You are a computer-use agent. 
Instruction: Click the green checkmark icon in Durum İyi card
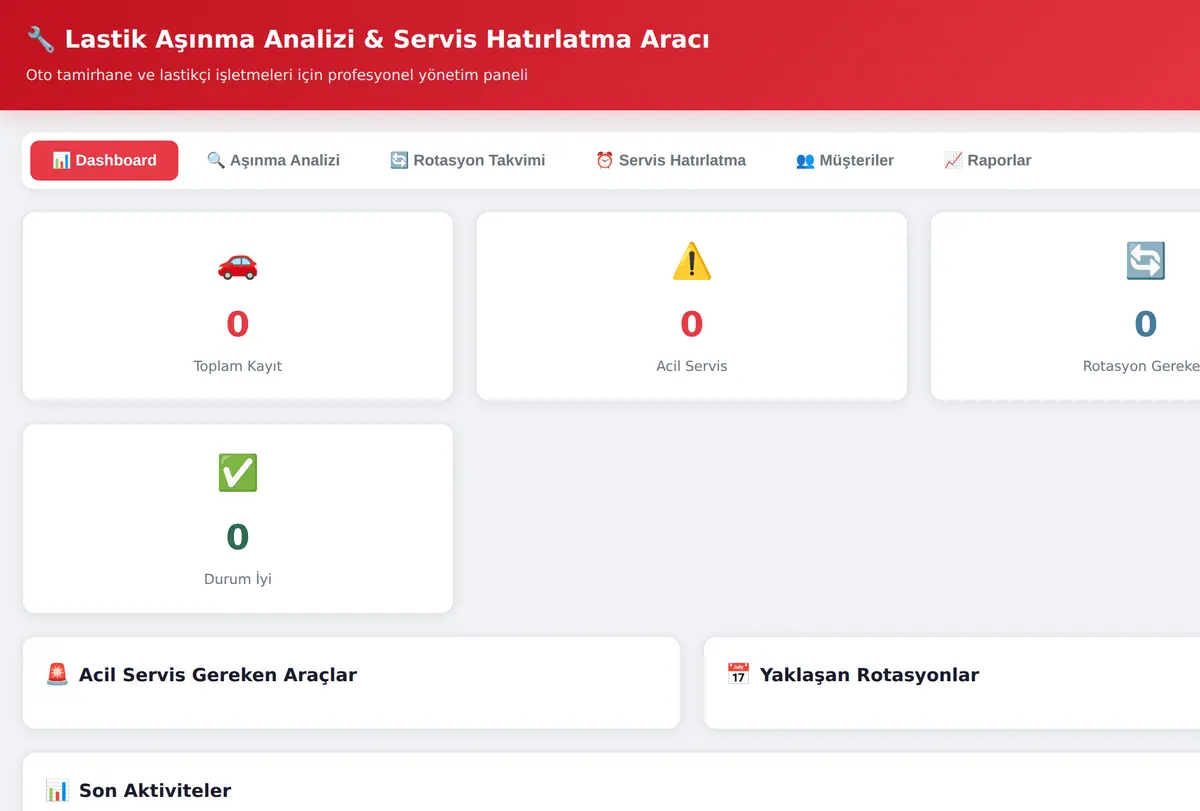(x=238, y=473)
